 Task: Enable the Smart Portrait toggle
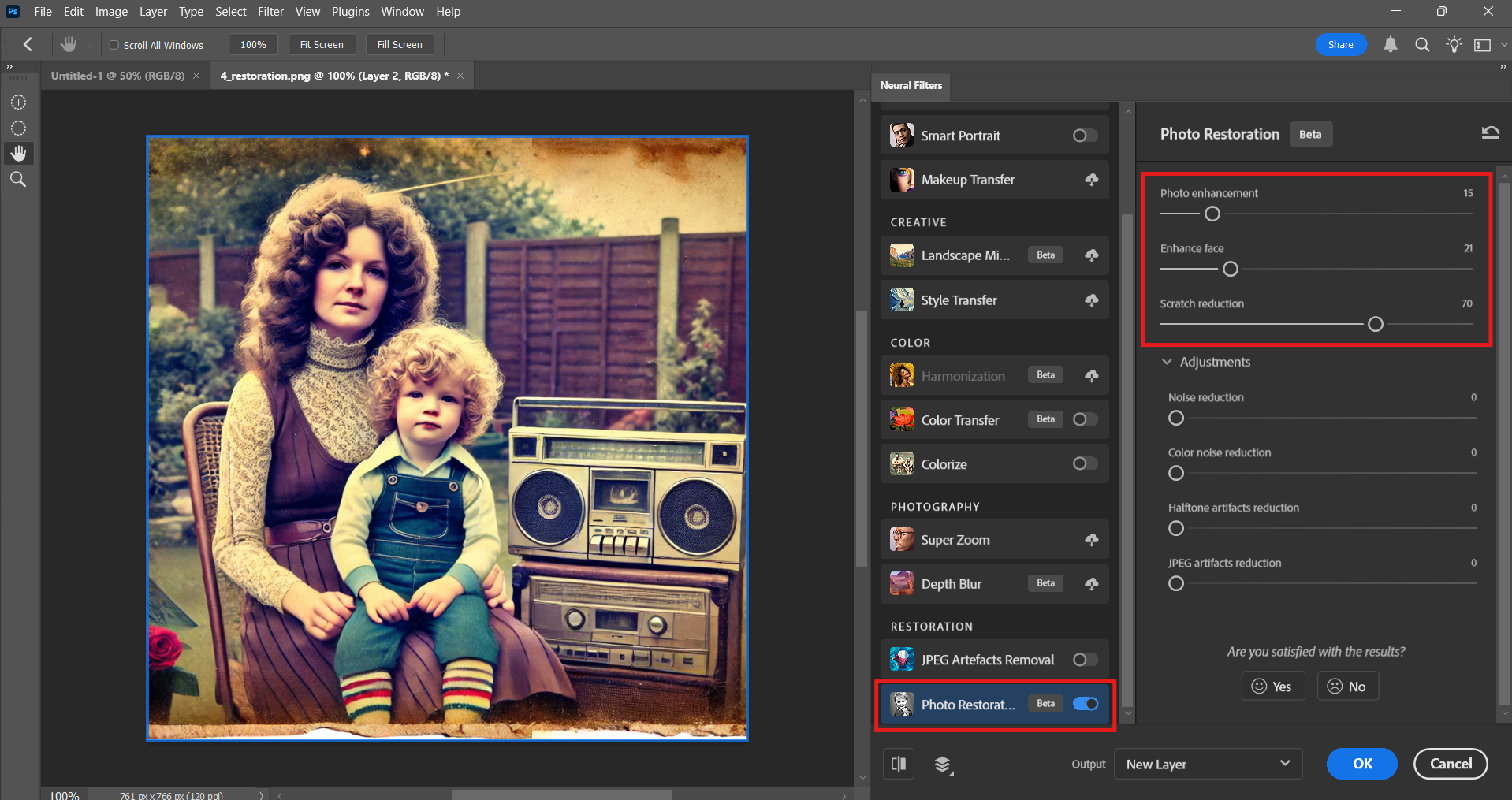point(1085,136)
